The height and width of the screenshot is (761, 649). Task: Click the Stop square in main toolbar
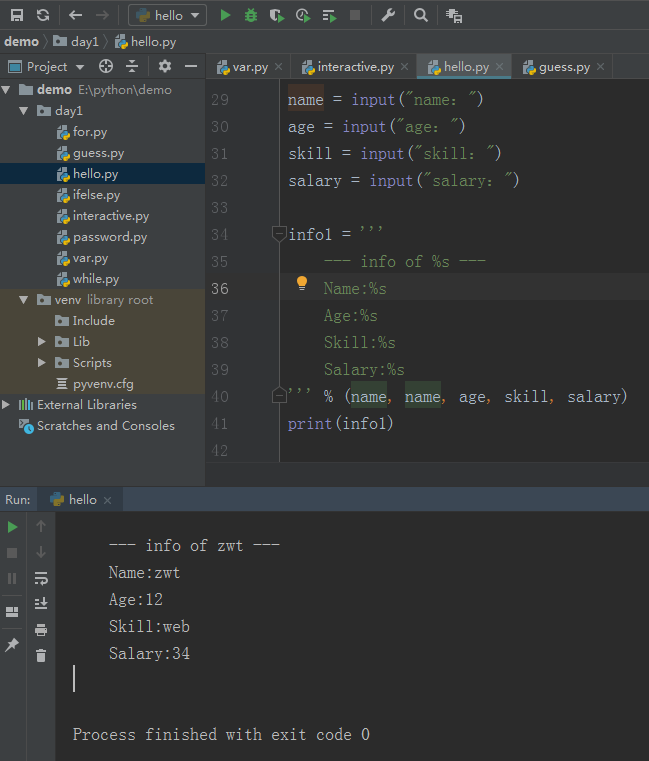click(x=355, y=16)
